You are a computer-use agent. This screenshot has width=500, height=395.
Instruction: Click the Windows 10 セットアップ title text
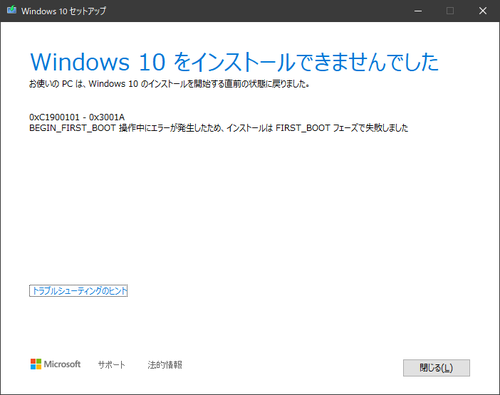coord(63,11)
